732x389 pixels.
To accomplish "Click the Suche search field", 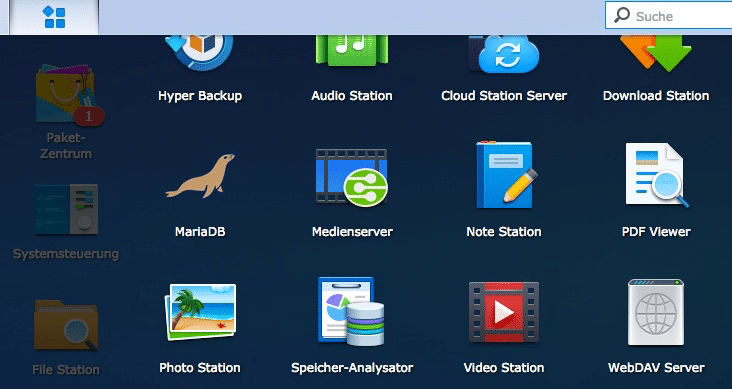I will coord(669,15).
